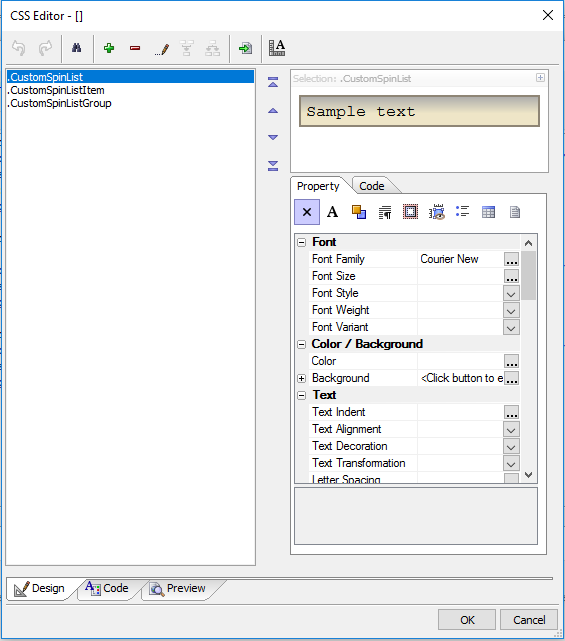565x641 pixels.
Task: Select the color/background overlapping squares icon
Action: tap(359, 212)
